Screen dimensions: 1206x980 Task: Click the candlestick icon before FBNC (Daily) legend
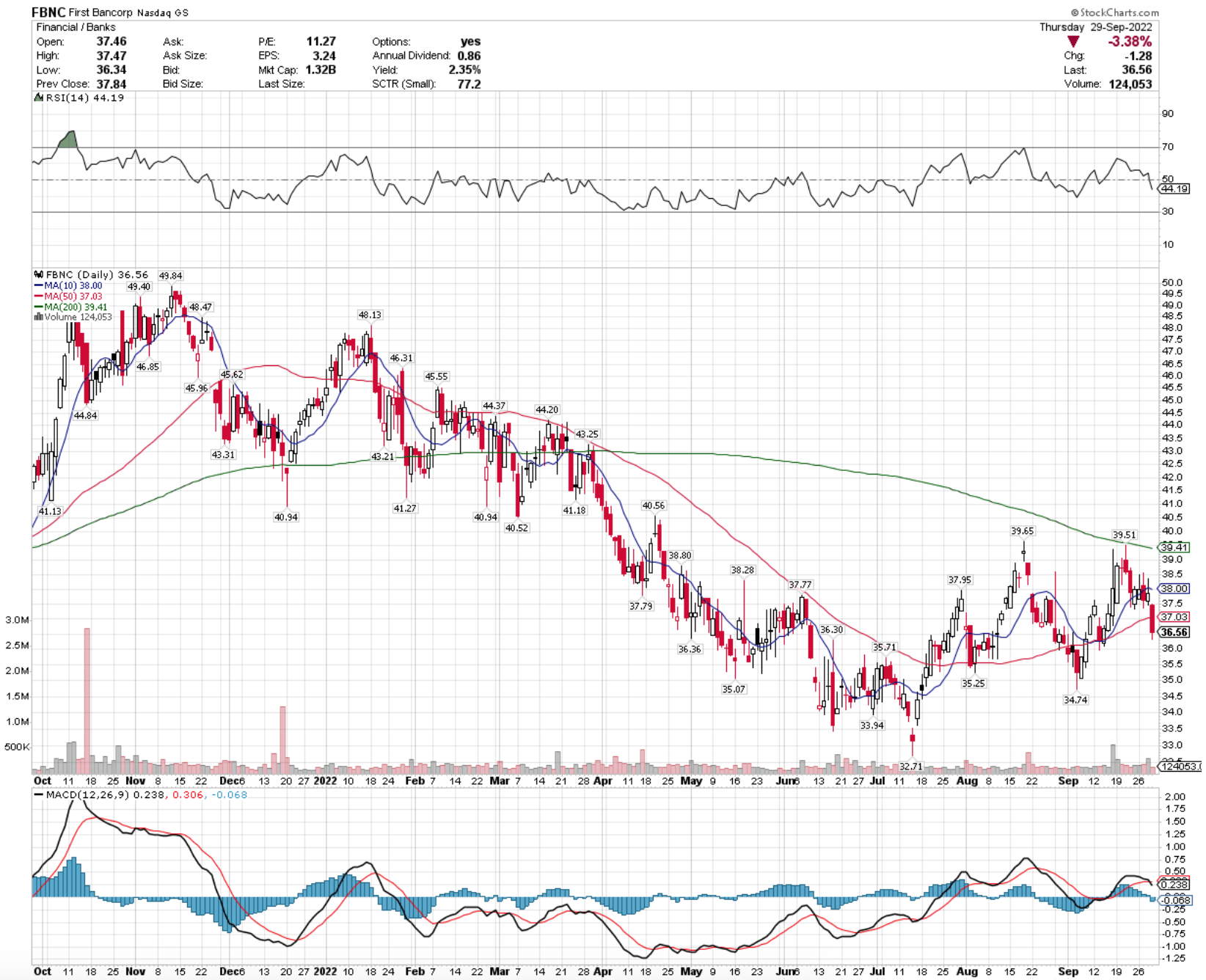[x=39, y=275]
